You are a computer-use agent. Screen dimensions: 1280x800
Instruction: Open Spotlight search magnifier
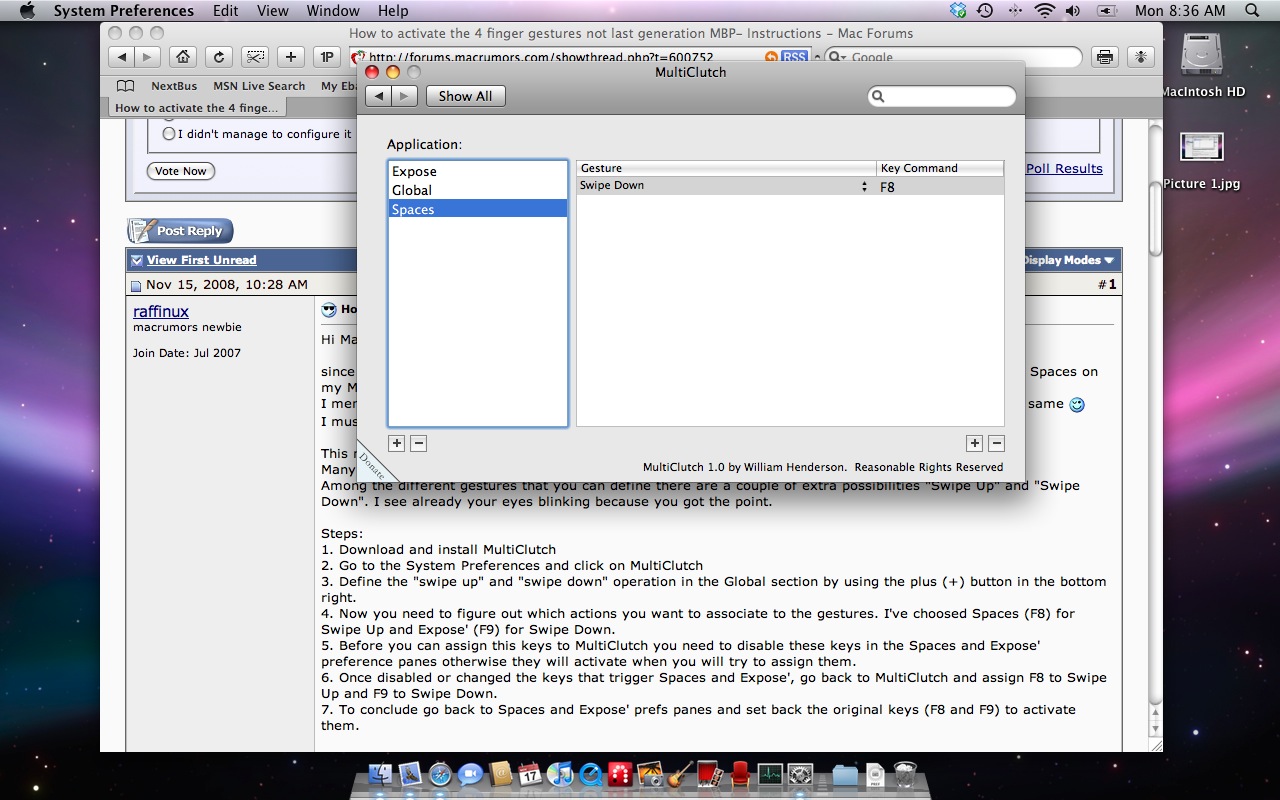click(1254, 11)
